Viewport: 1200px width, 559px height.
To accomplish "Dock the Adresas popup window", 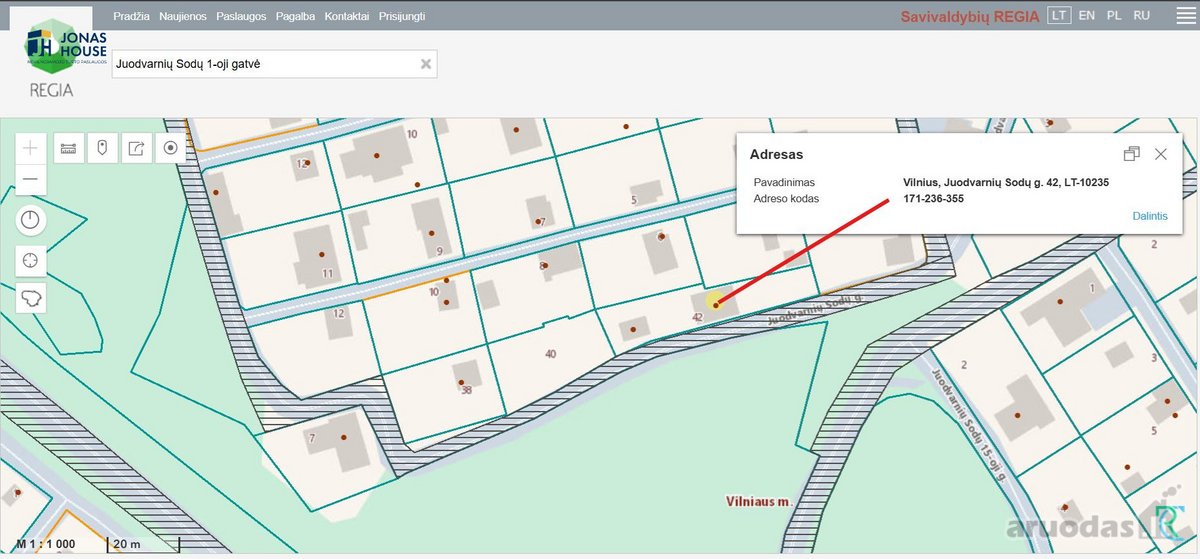I will pos(1132,154).
